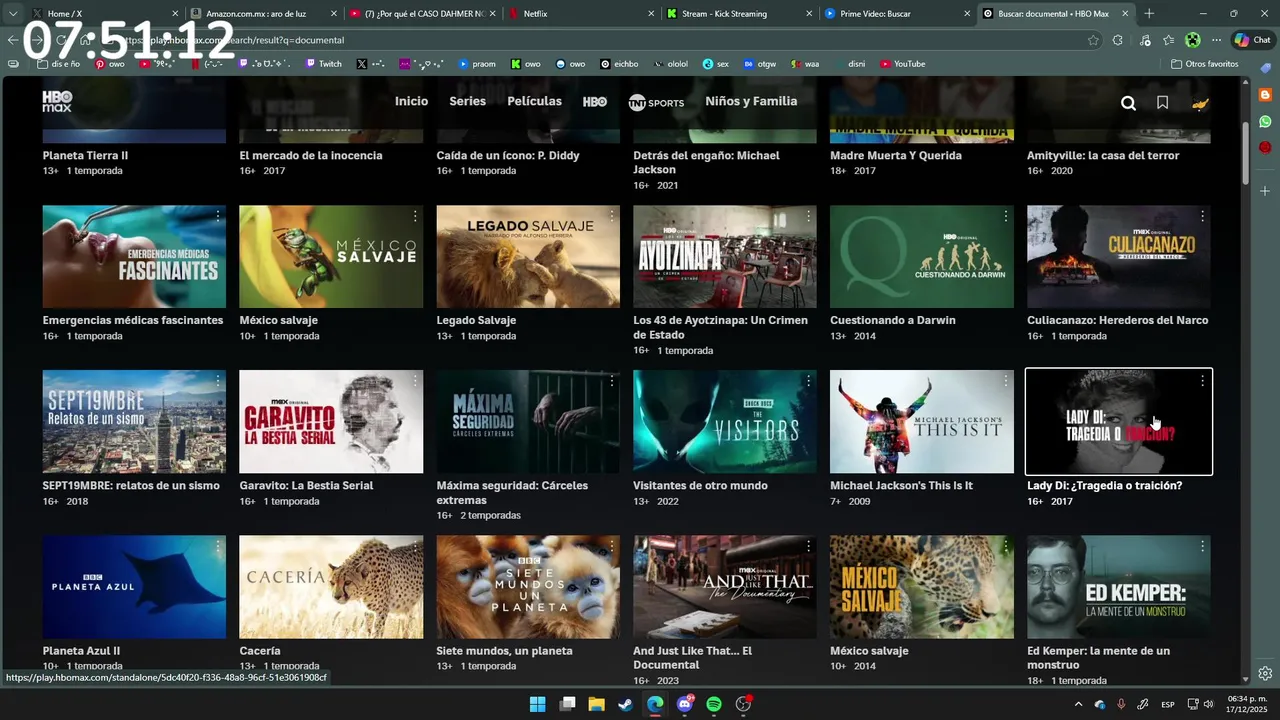Go to Series in HBO Max menu
Image resolution: width=1280 pixels, height=720 pixels.
coord(467,101)
